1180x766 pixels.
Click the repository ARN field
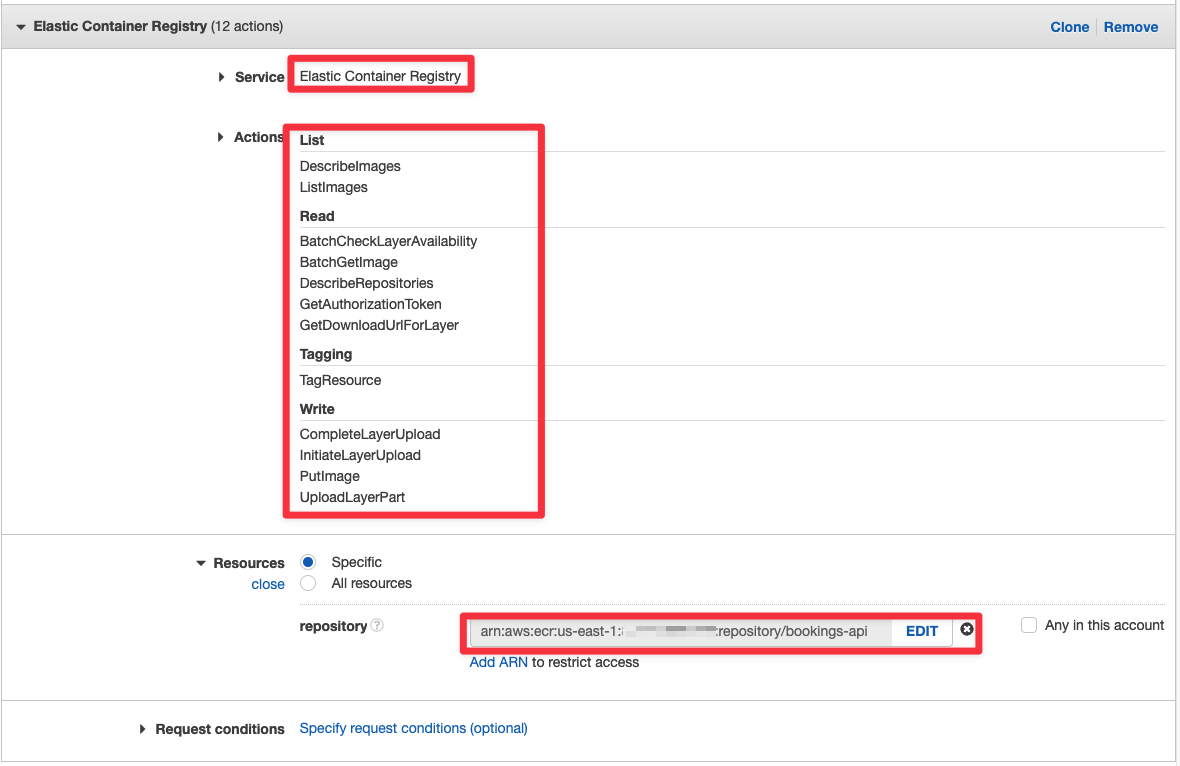[x=680, y=631]
